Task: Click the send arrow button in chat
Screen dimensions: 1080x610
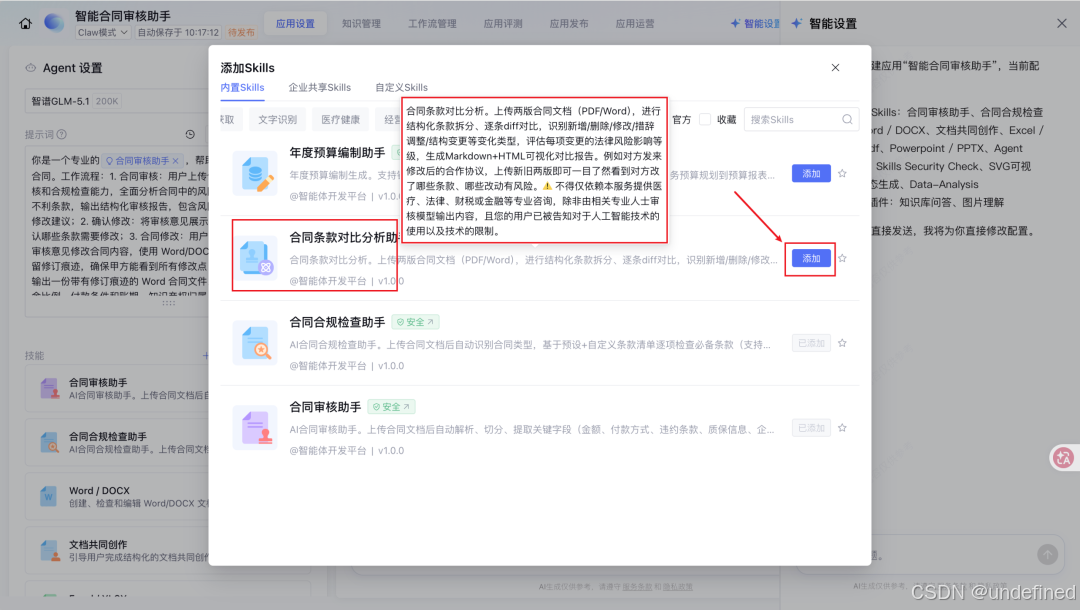Action: pos(1047,554)
